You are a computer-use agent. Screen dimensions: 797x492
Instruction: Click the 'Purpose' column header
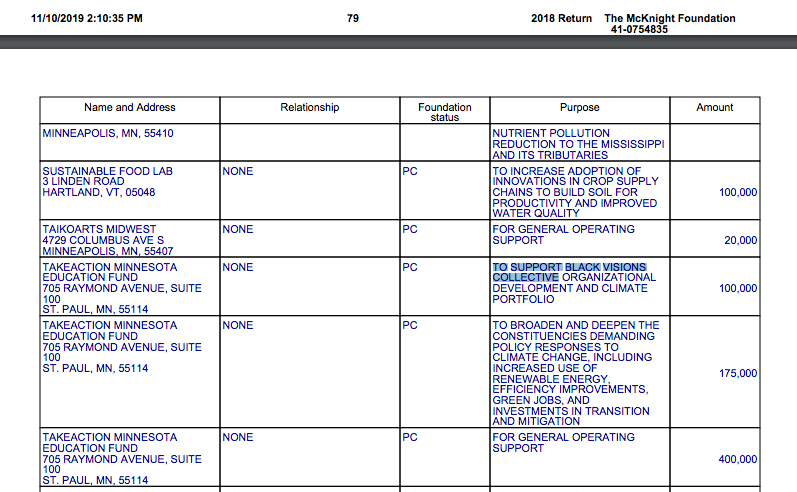pyautogui.click(x=579, y=107)
